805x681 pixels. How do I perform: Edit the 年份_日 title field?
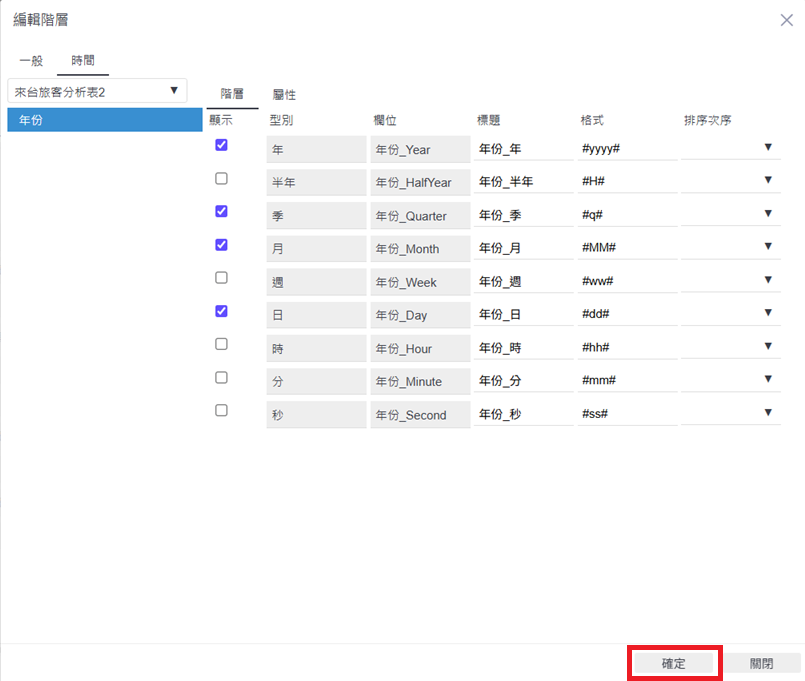(523, 315)
